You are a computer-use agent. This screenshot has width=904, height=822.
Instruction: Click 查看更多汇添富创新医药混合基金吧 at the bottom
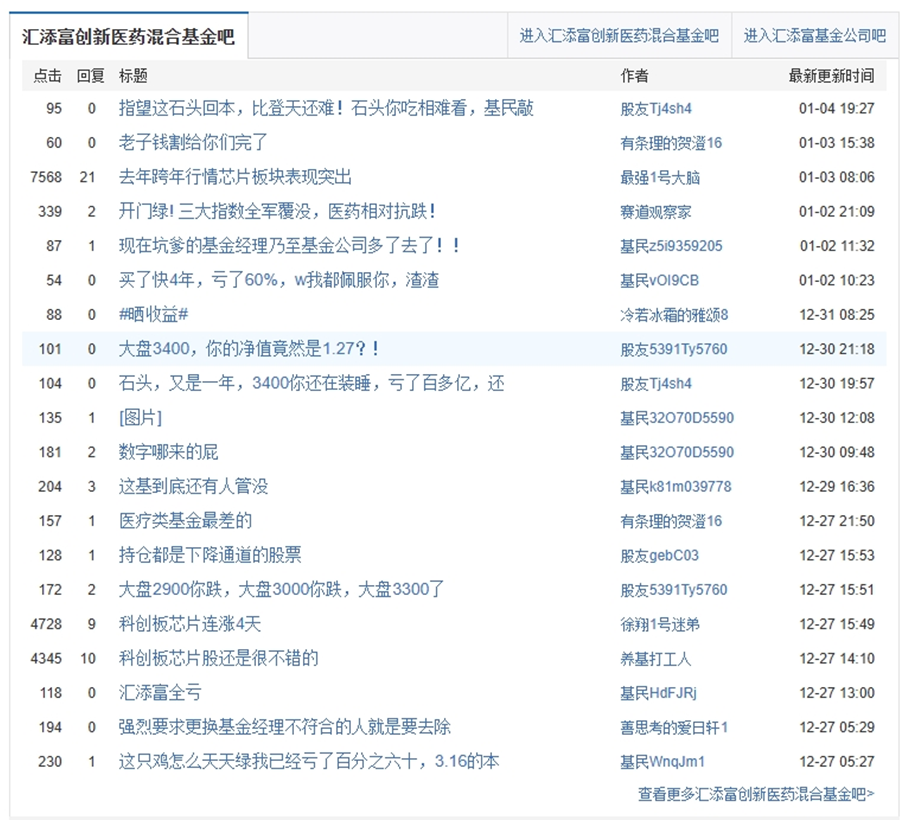(x=756, y=794)
